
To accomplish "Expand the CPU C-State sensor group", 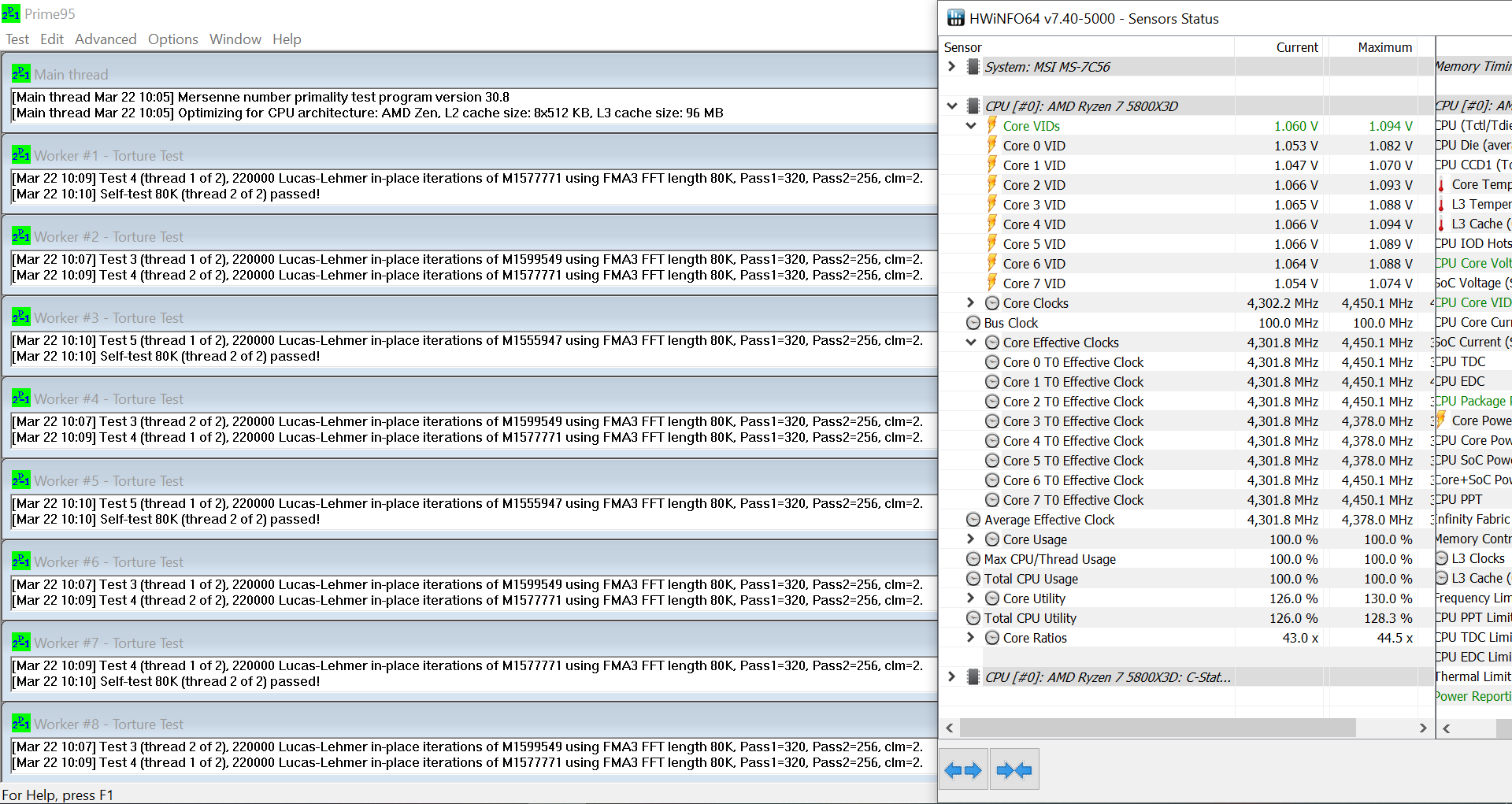I will (951, 676).
